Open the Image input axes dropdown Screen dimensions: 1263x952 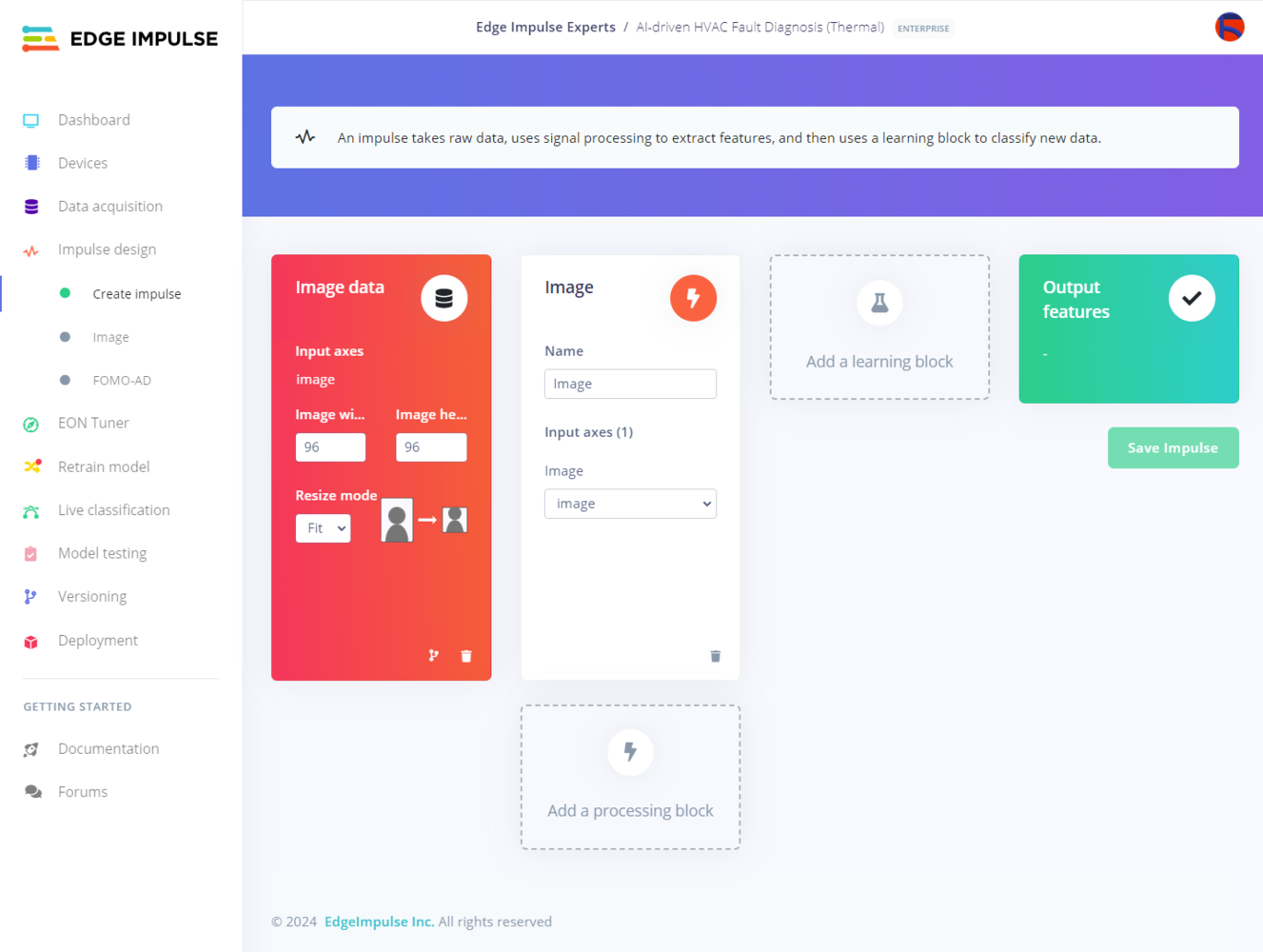pos(630,504)
